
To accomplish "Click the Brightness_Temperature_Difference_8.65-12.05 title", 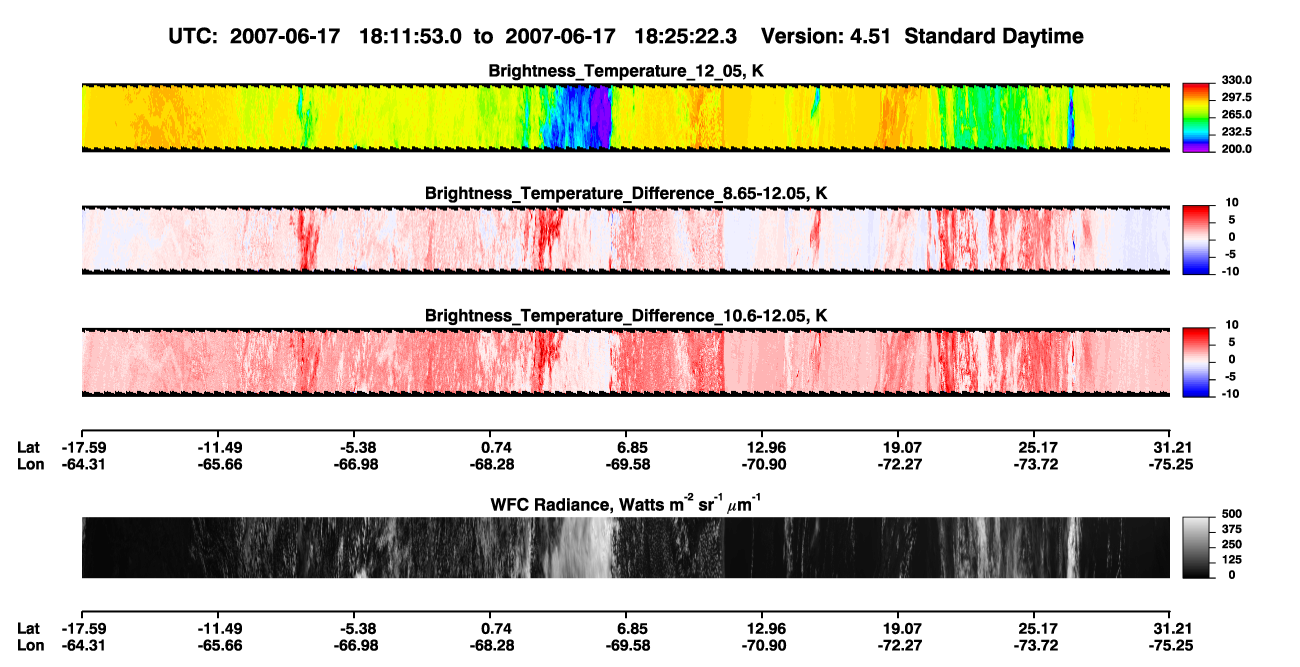I will coord(626,193).
